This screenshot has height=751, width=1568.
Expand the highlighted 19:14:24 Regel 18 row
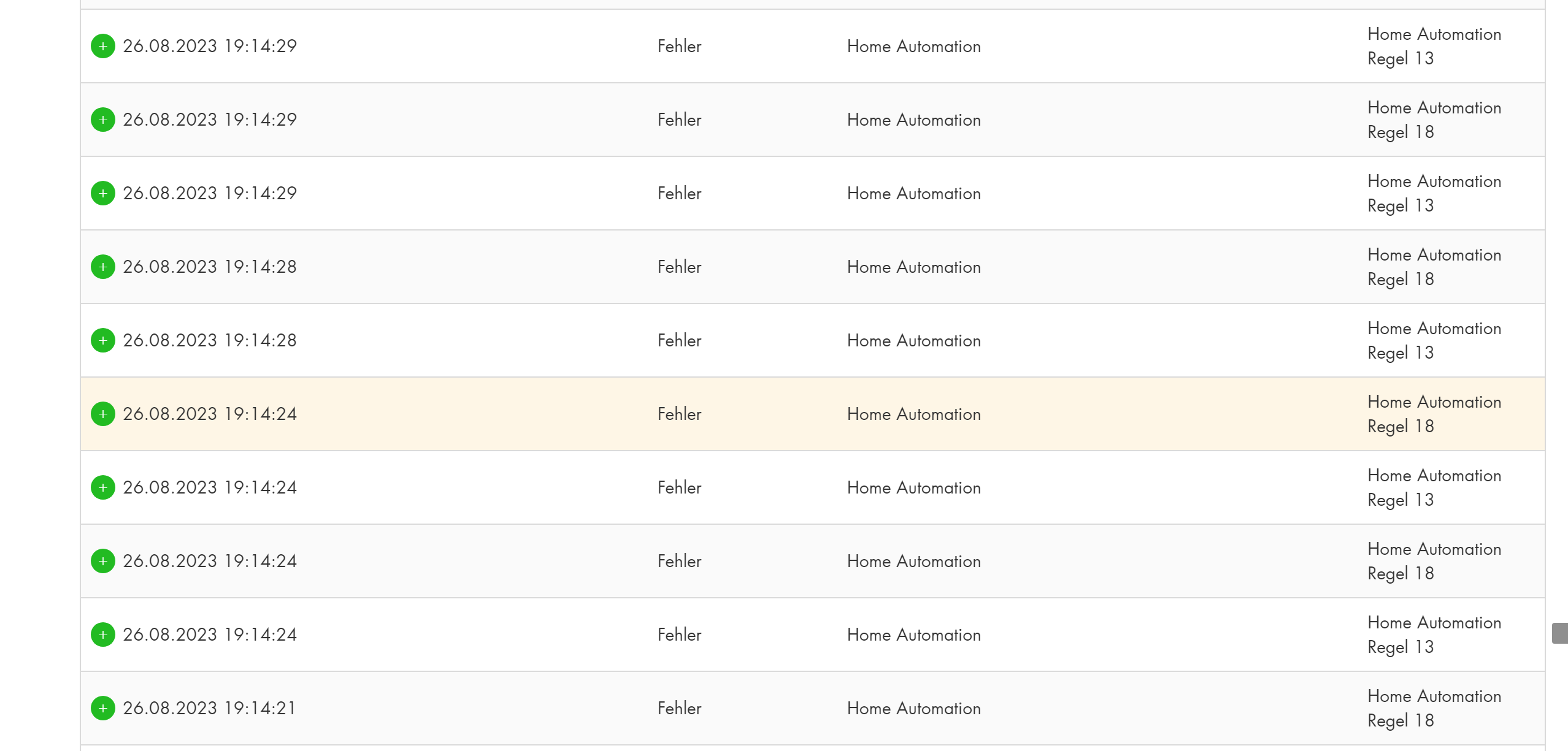[x=103, y=414]
